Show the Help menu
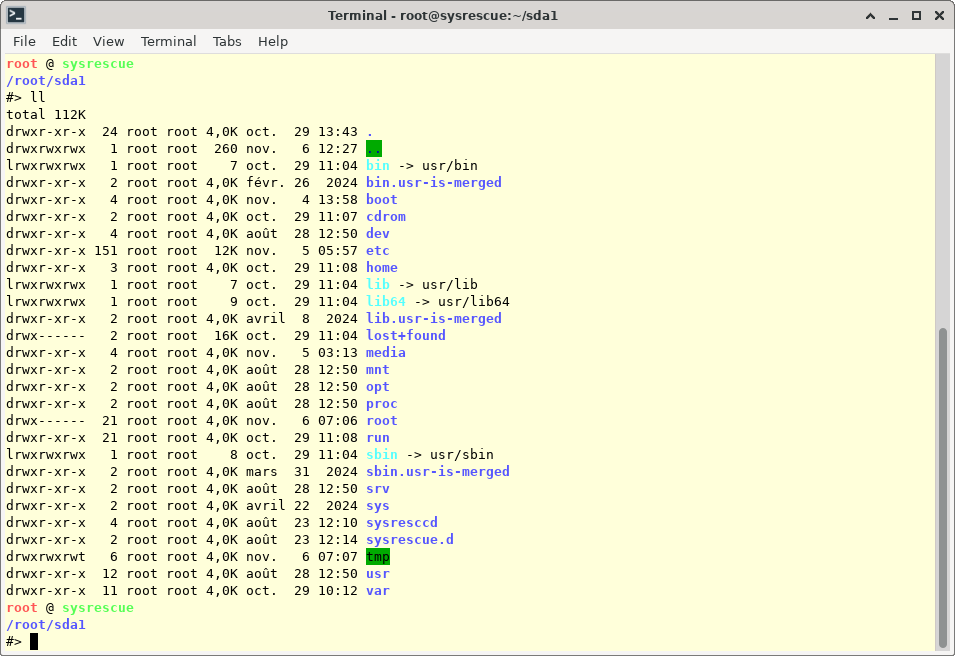This screenshot has width=955, height=656. [x=273, y=41]
